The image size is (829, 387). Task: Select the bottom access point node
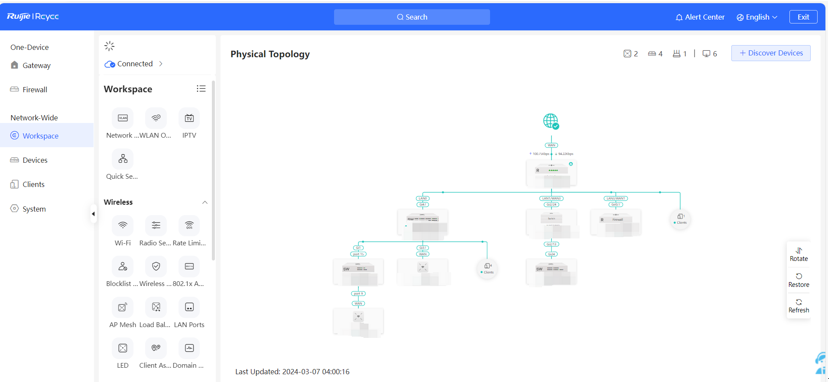[358, 321]
